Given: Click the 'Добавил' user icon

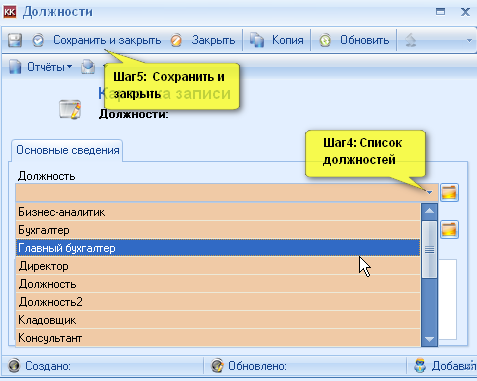Looking at the screenshot, I should (420, 366).
